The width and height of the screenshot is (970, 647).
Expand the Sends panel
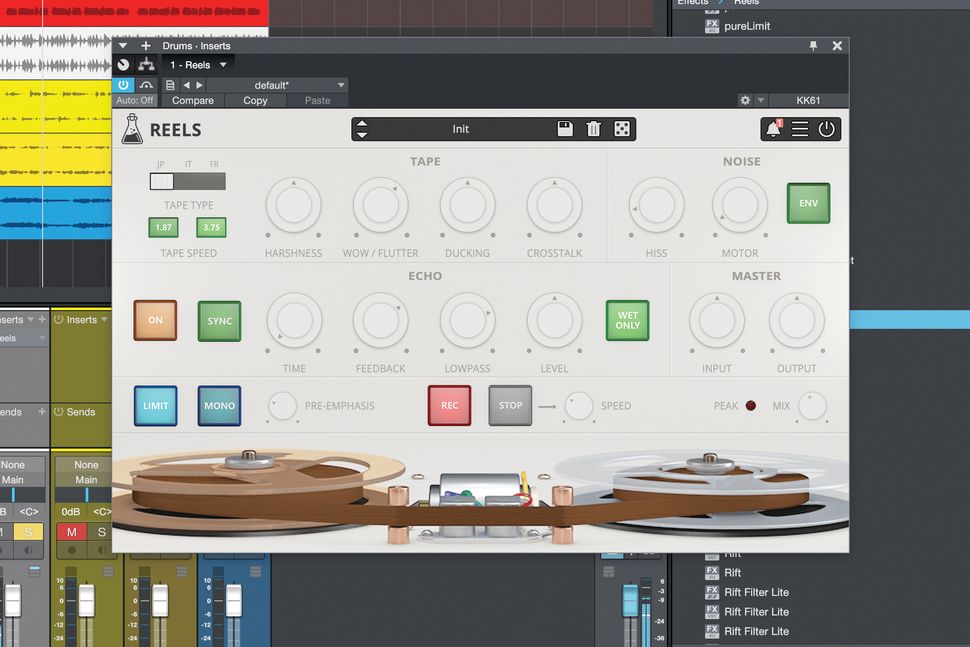(42, 412)
